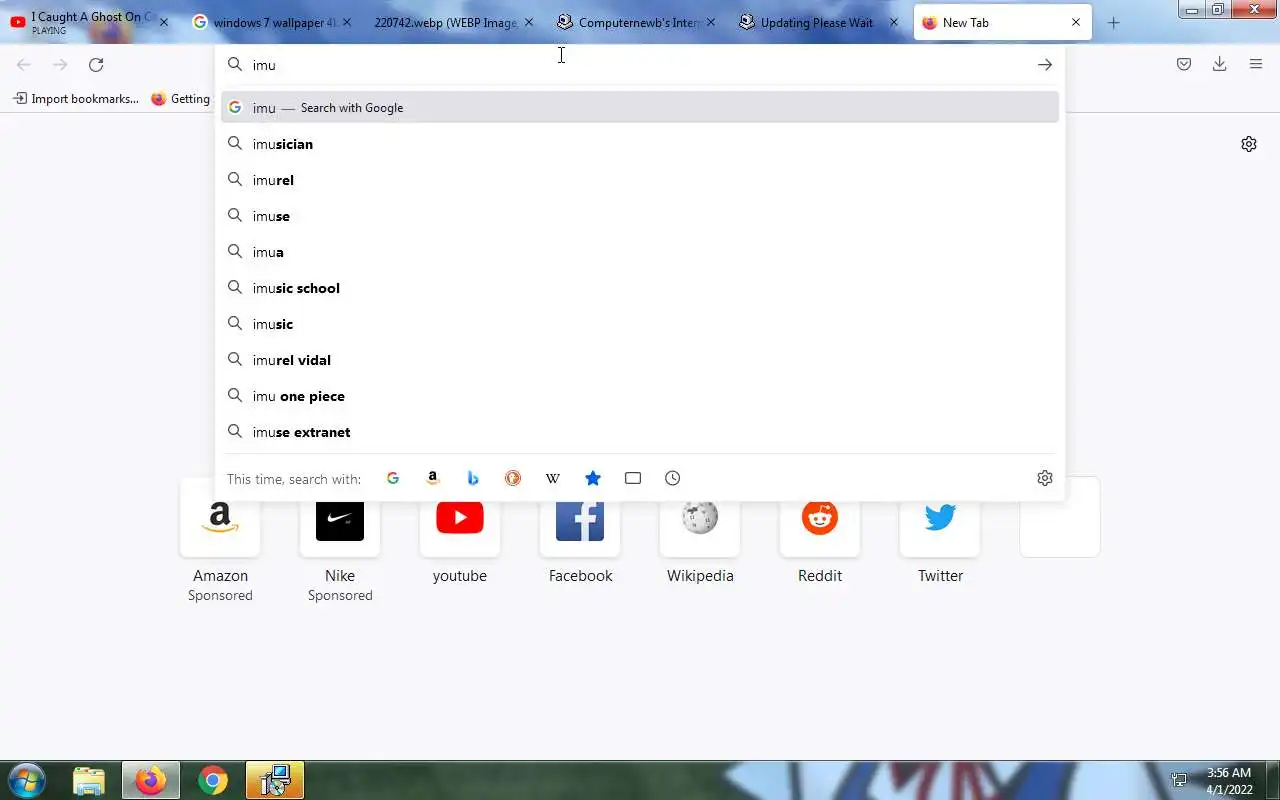Open Facebook shortcut tile

tap(580, 532)
